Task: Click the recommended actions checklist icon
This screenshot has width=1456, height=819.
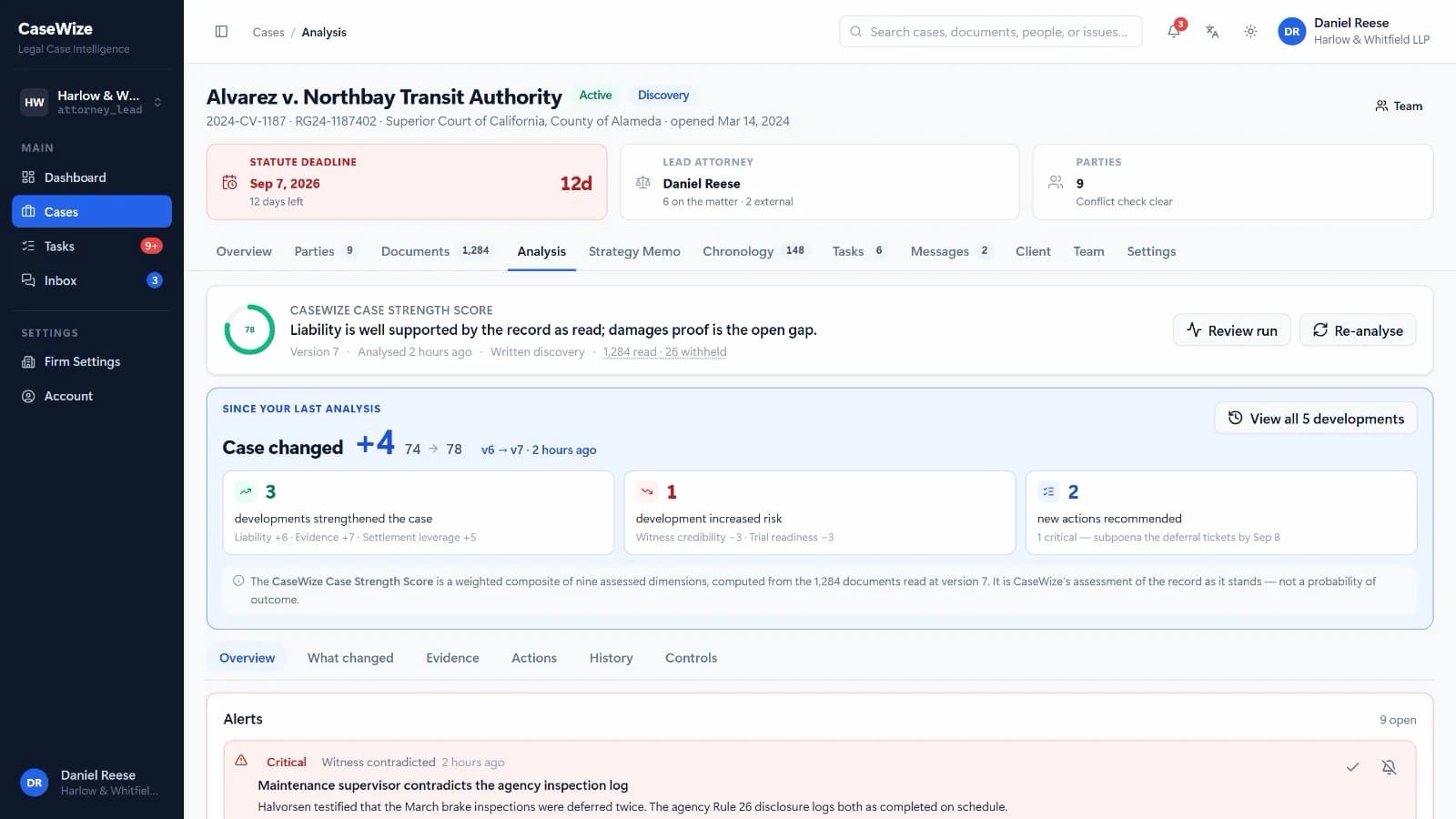Action: pyautogui.click(x=1048, y=491)
